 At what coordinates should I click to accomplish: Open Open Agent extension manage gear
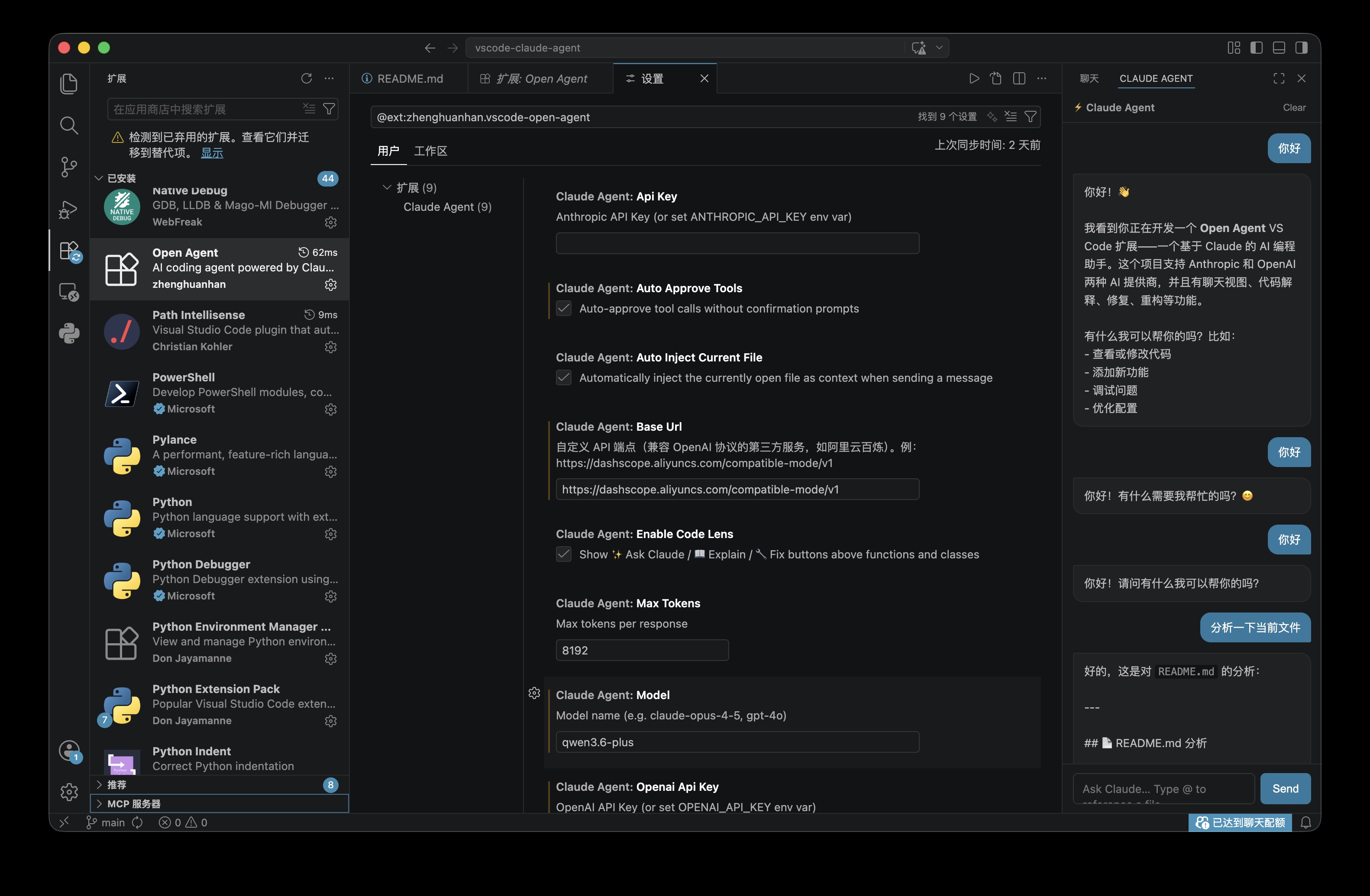(330, 284)
